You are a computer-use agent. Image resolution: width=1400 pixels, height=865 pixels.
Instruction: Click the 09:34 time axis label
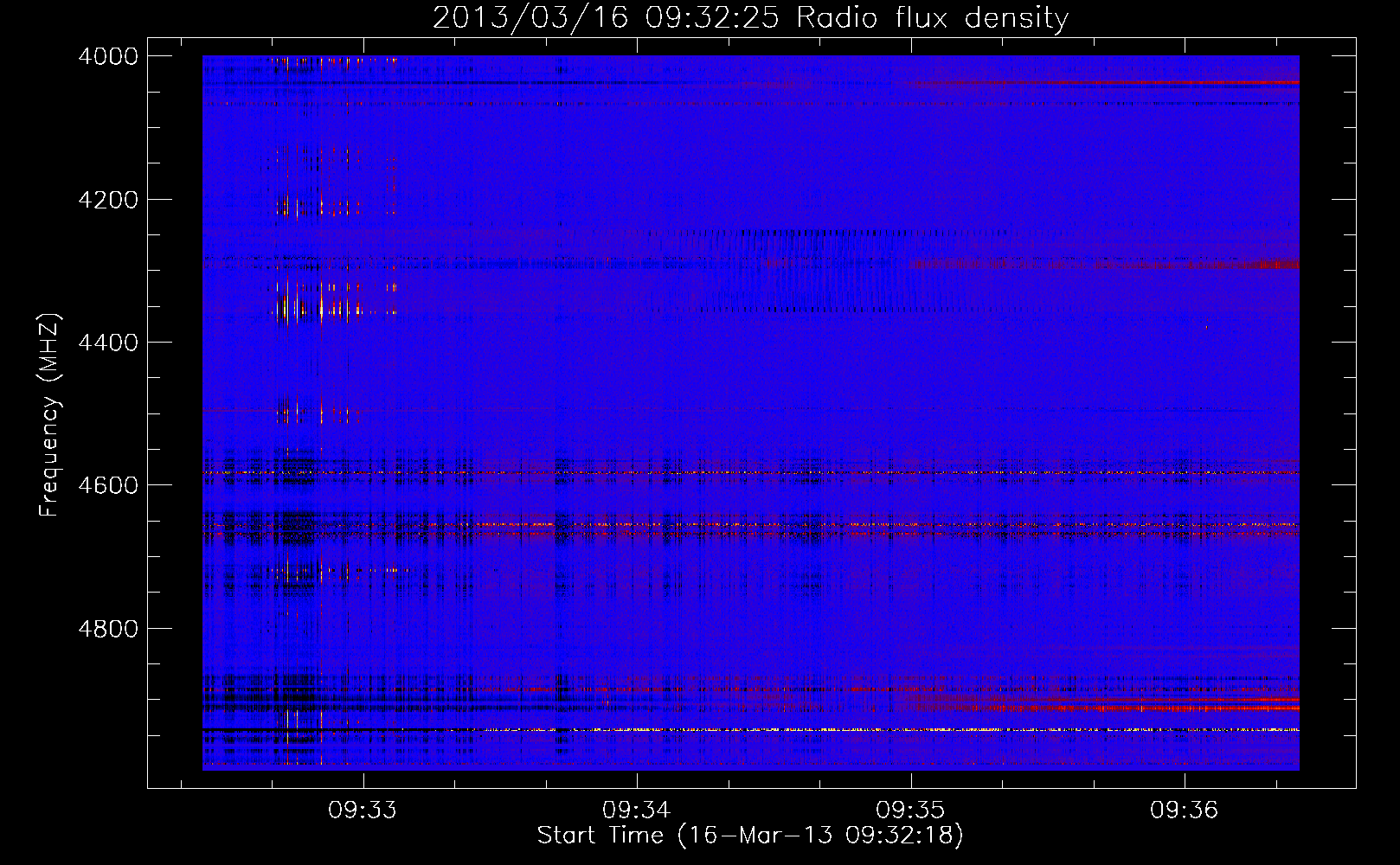pos(637,811)
